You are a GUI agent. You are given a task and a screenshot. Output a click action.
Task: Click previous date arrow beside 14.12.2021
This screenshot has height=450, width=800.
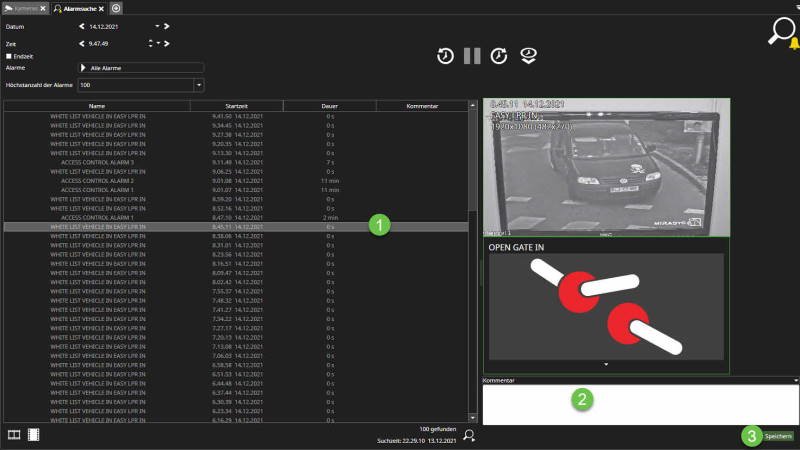(81, 27)
